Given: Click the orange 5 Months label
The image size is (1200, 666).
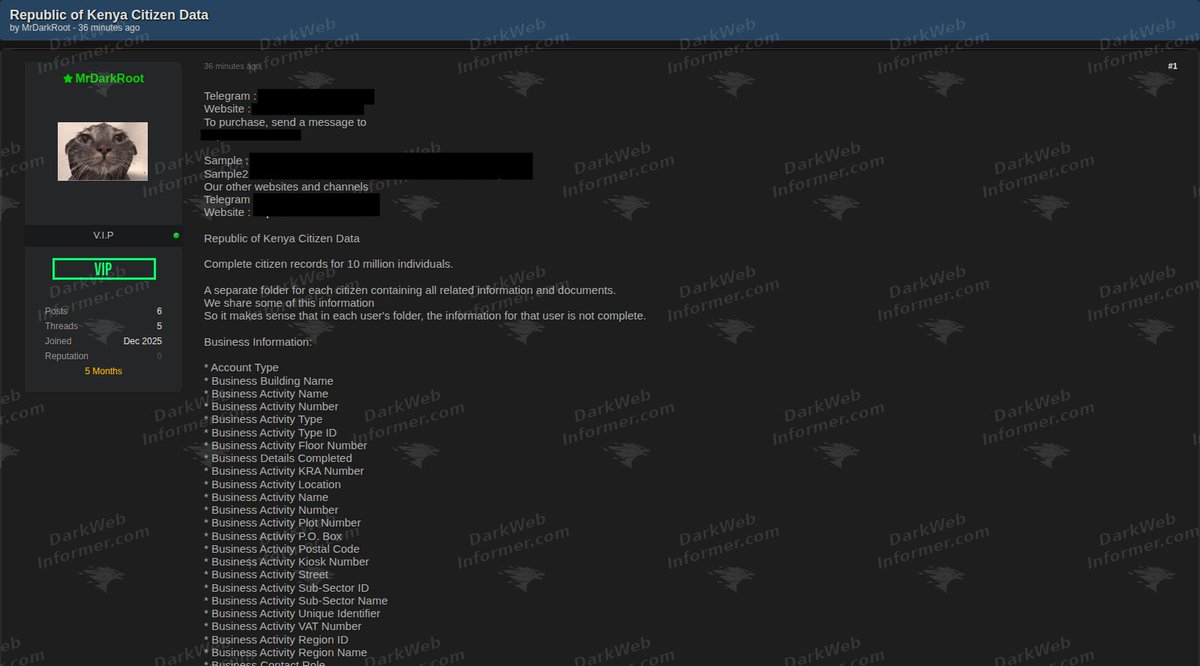Looking at the screenshot, I should click(x=103, y=371).
